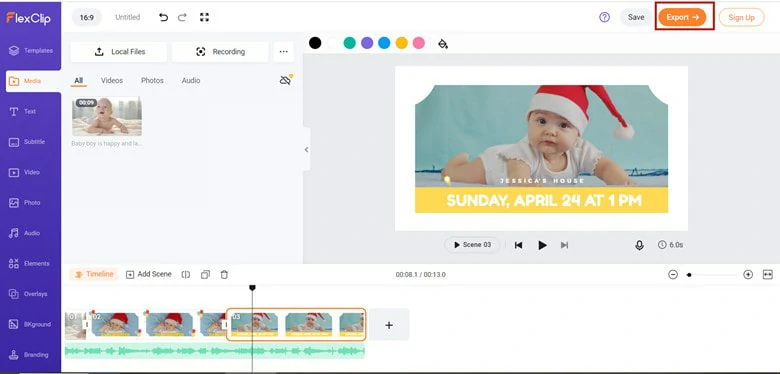This screenshot has height=374, width=780.
Task: Switch to the Photos media tab
Action: (x=152, y=80)
